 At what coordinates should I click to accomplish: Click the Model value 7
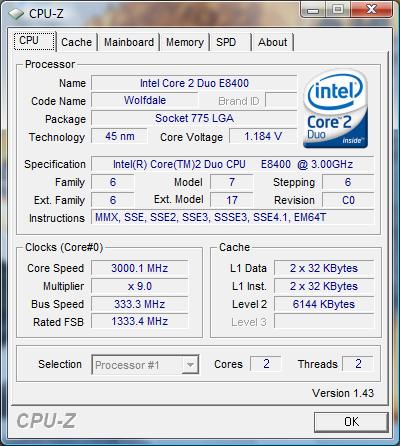(232, 182)
